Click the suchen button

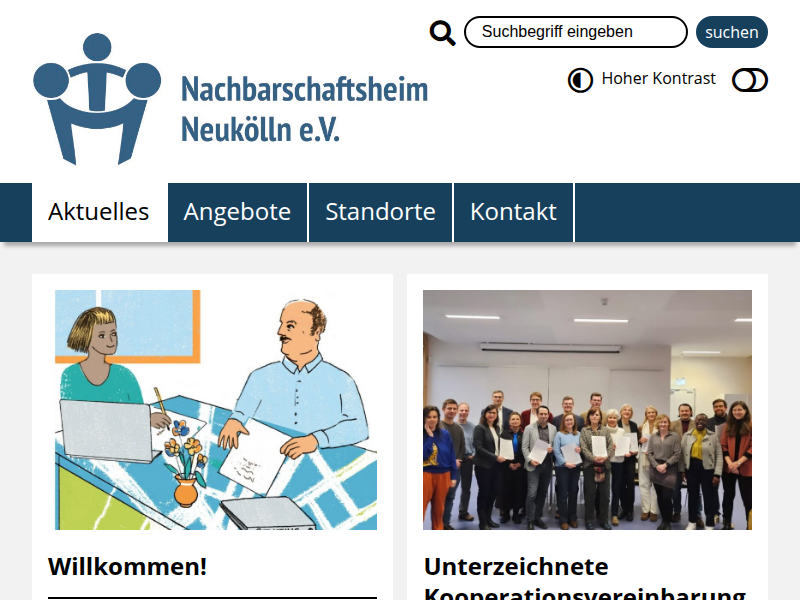tap(732, 32)
